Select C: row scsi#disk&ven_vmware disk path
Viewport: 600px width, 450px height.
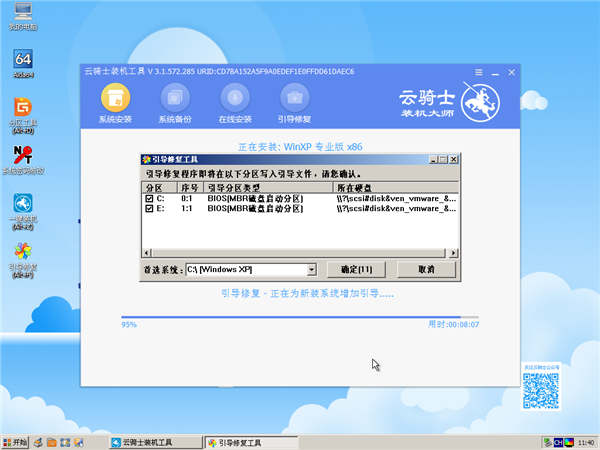pyautogui.click(x=396, y=199)
